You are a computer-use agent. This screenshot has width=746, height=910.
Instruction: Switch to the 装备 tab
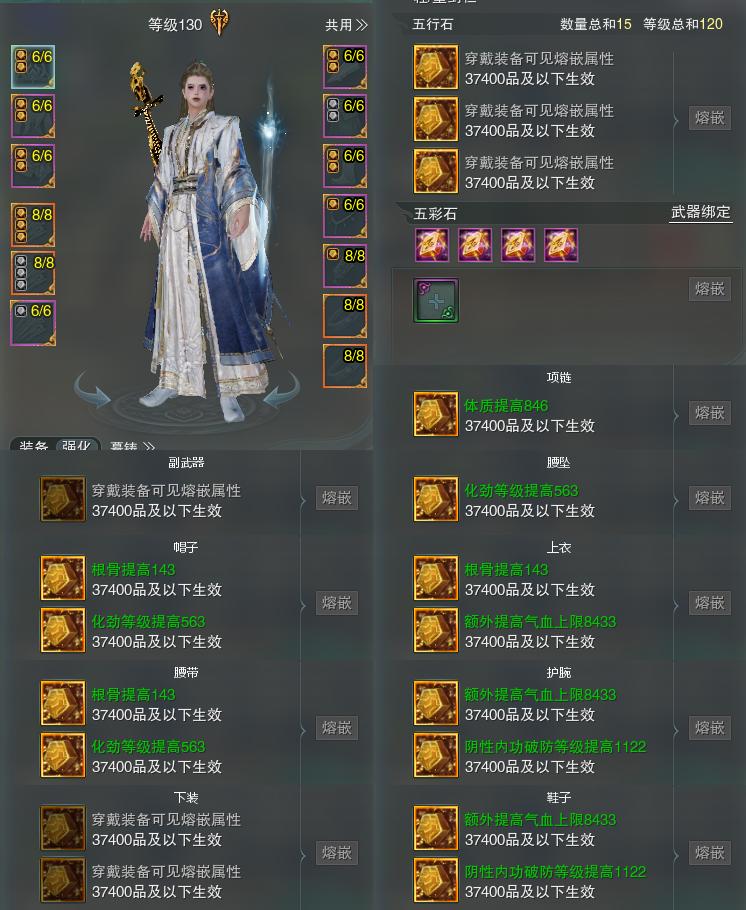(33, 445)
